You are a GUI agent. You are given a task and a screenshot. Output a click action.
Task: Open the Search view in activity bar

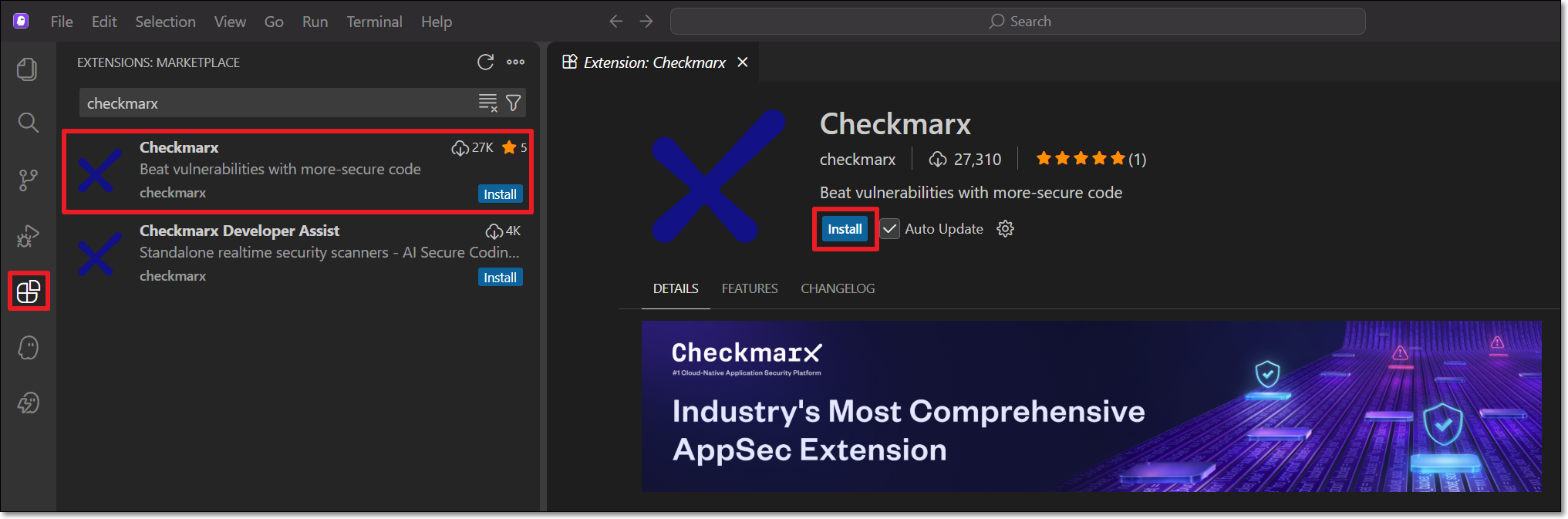(28, 123)
